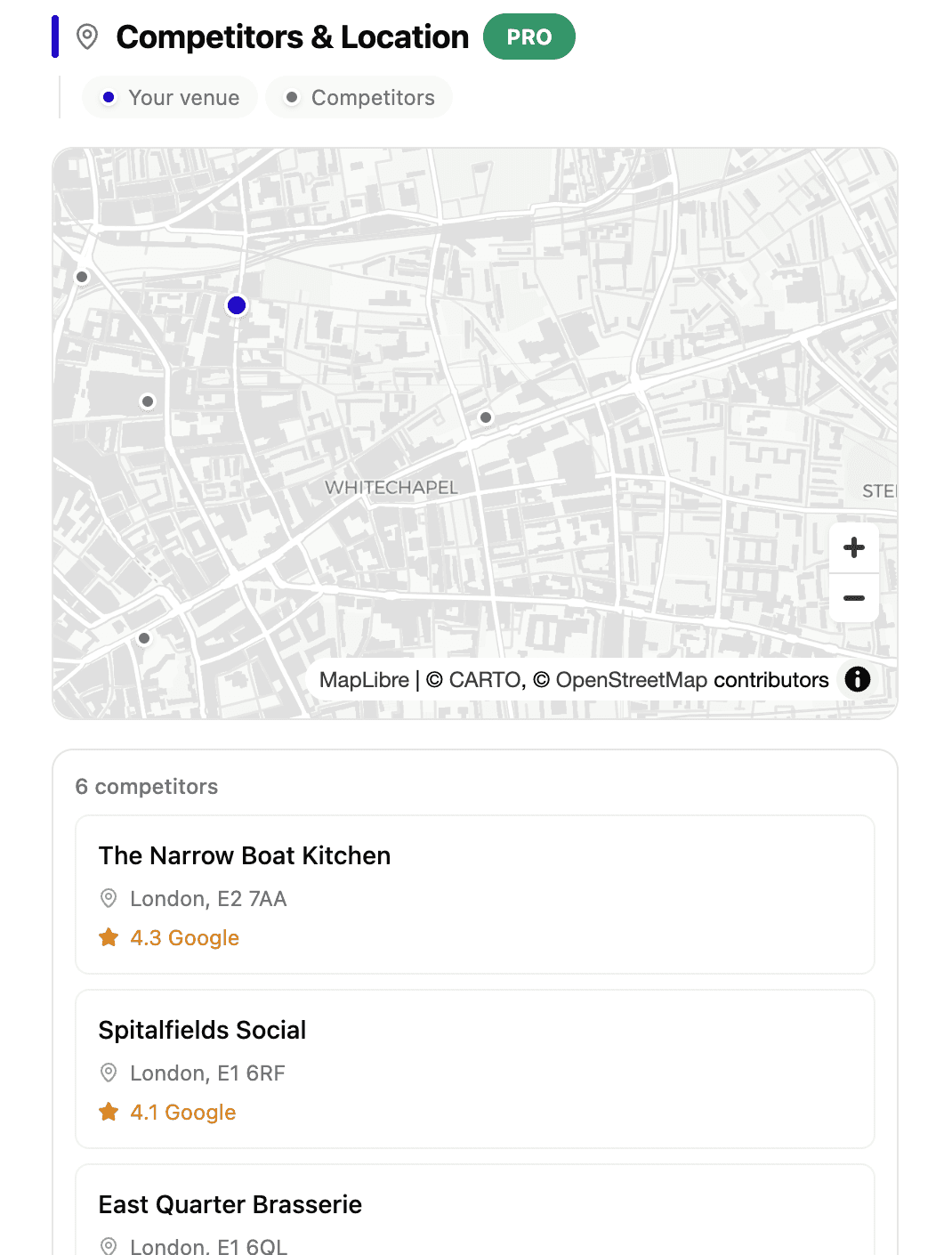The height and width of the screenshot is (1255, 952).
Task: Zoom in on the map
Action: pyautogui.click(x=854, y=547)
